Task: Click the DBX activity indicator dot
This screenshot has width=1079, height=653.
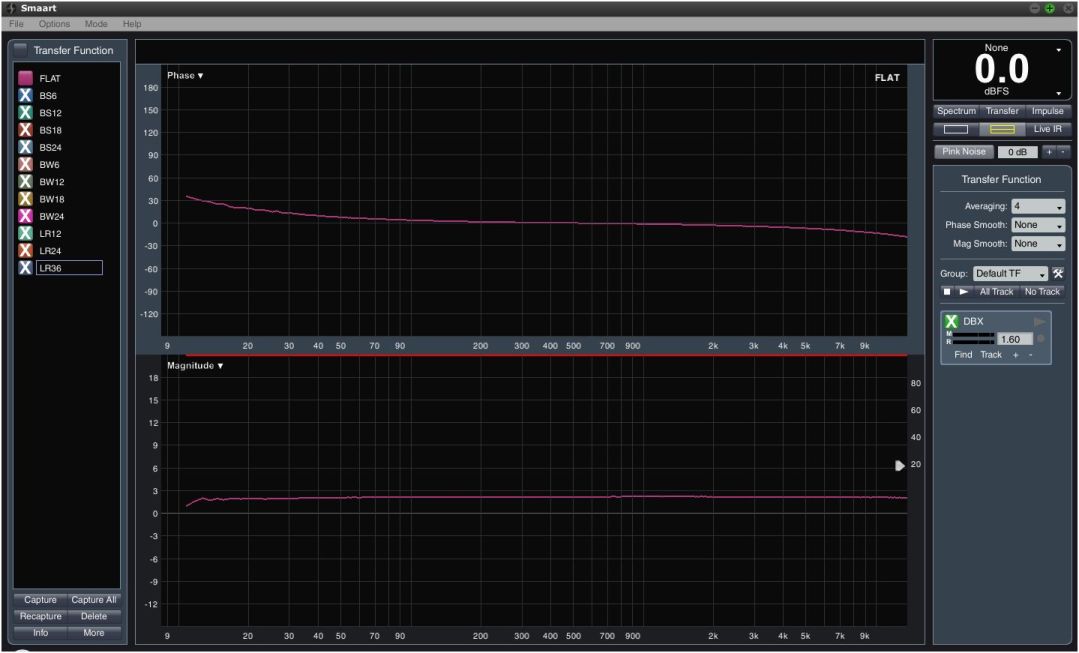Action: [x=1040, y=339]
